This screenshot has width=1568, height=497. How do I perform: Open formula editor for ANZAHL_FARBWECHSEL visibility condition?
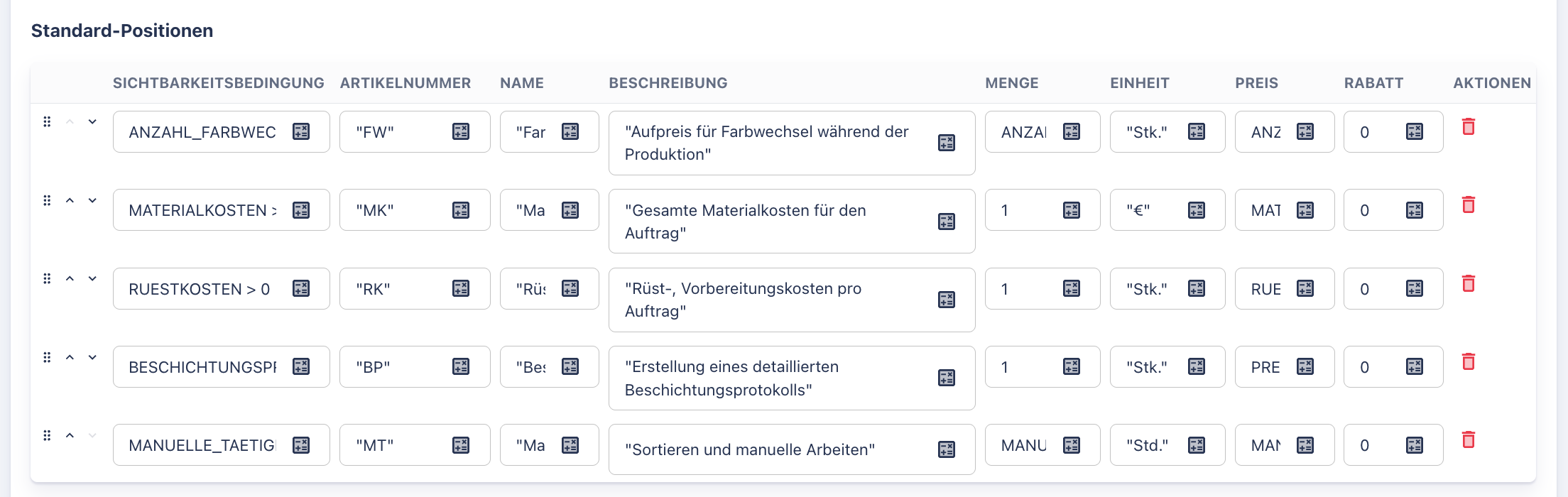coord(301,131)
